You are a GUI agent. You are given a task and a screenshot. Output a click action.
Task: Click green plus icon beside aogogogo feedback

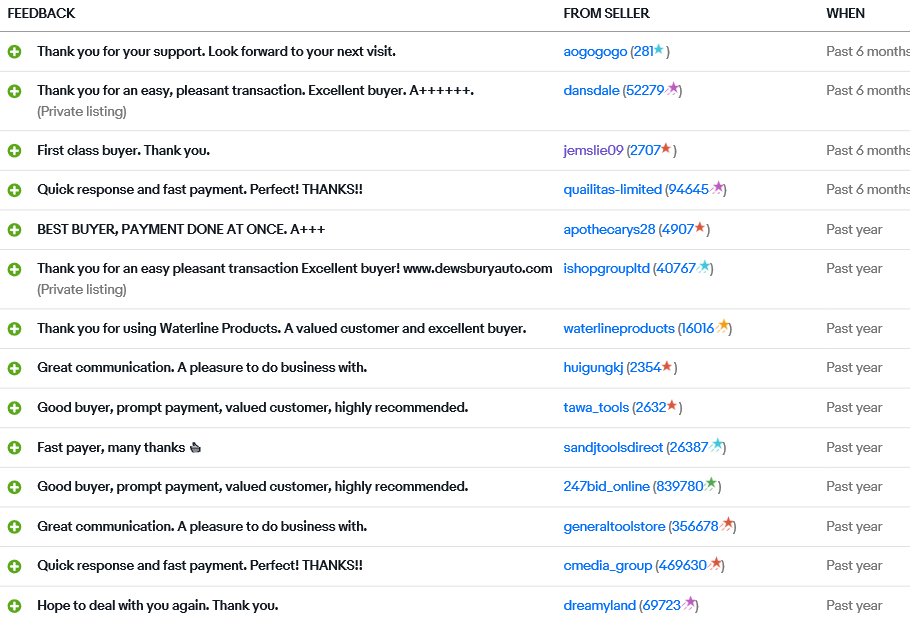(14, 52)
